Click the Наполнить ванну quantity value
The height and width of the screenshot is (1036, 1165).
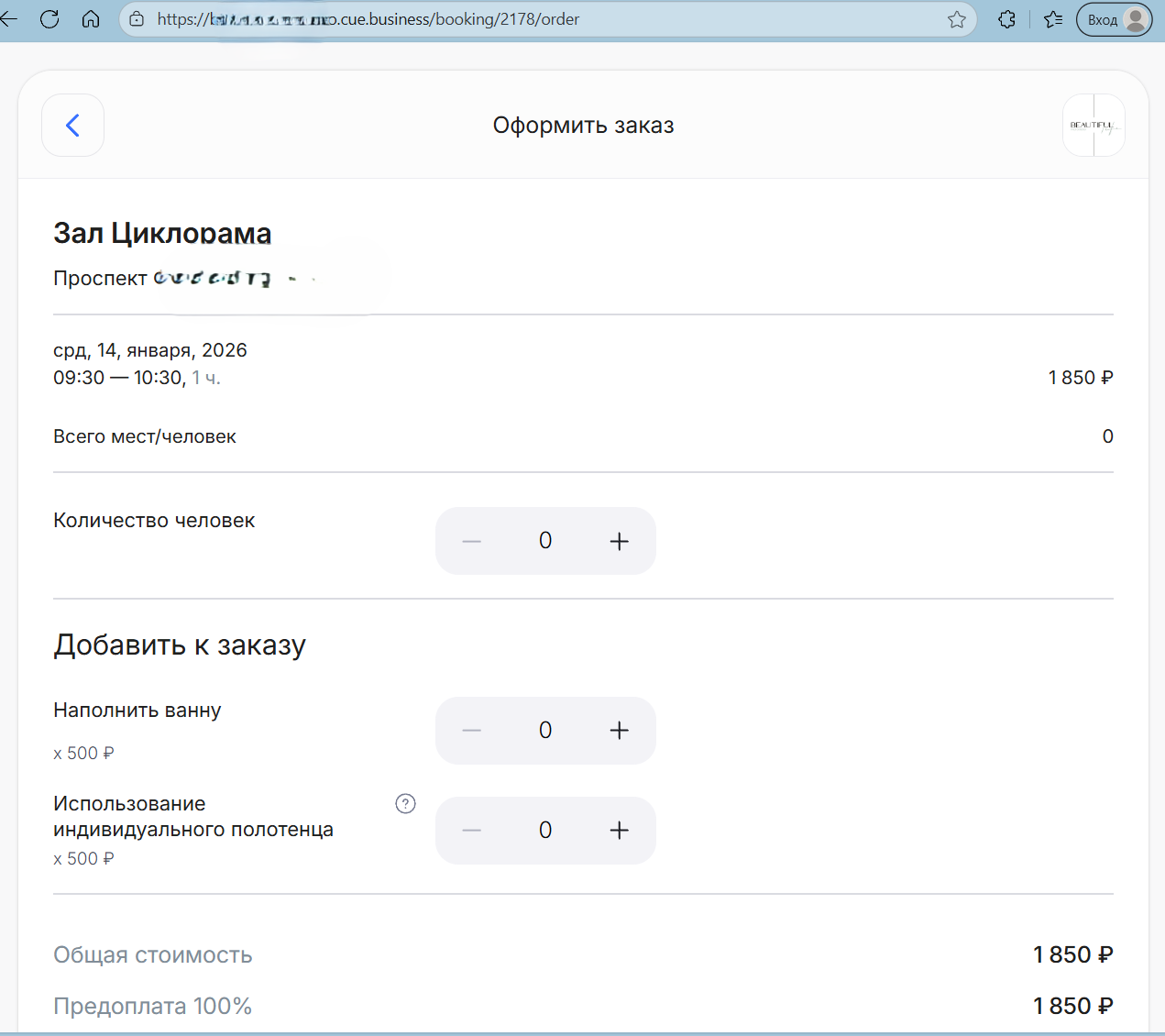545,731
